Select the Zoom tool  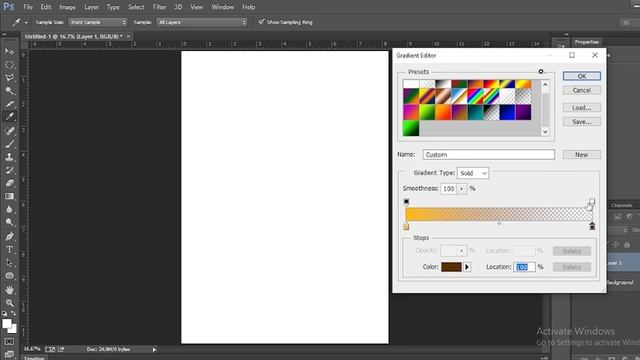click(x=9, y=303)
